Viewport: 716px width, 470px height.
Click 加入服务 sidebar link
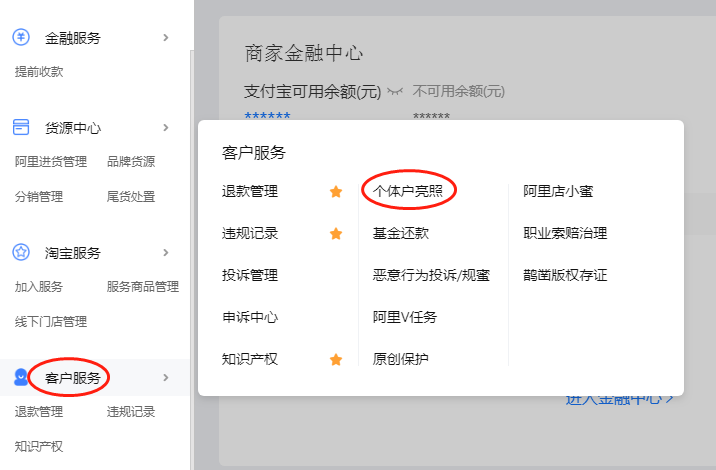coord(39,287)
